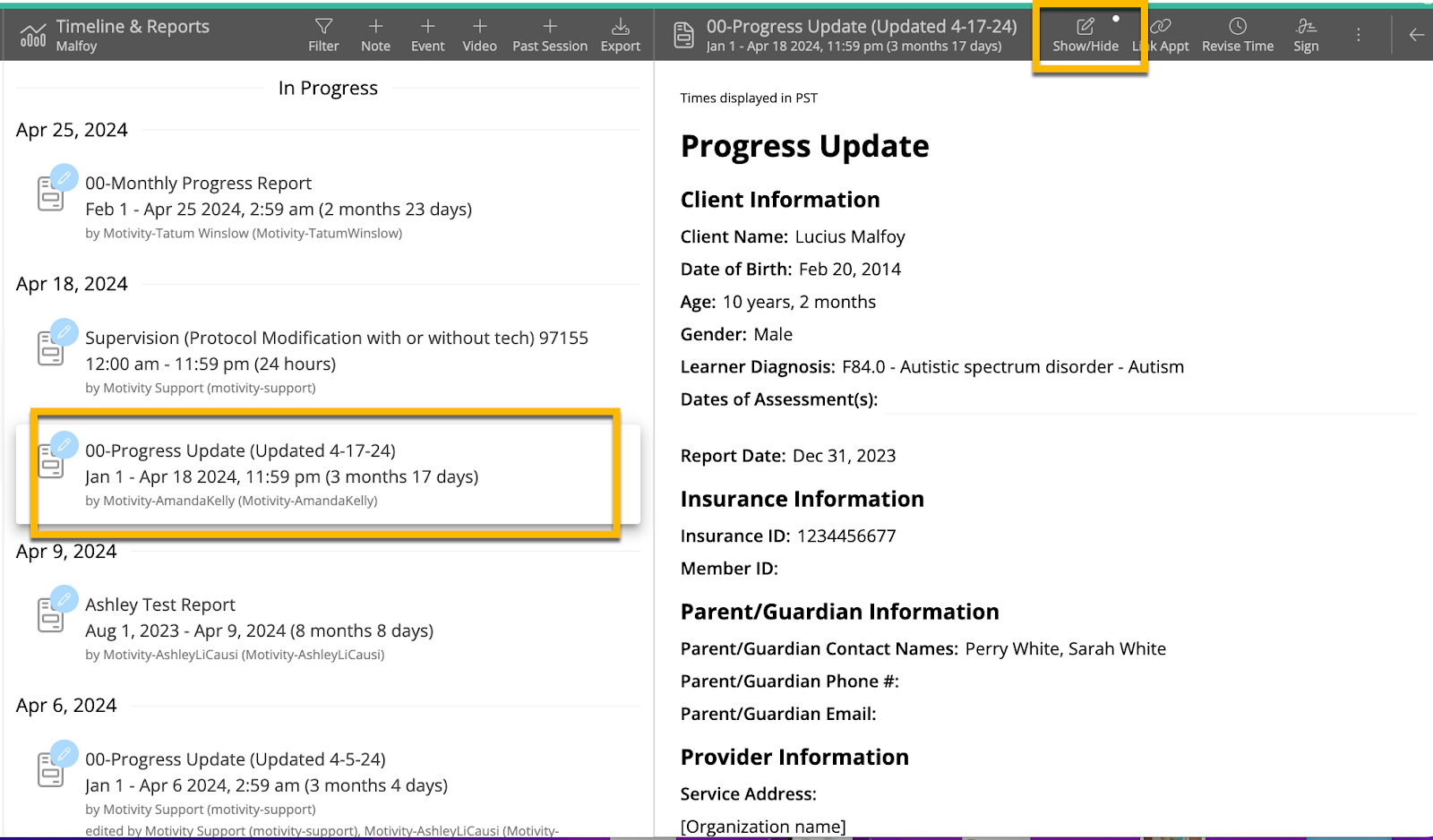The width and height of the screenshot is (1433, 840).
Task: Expand the Apr 9, 2024 date section
Action: (x=65, y=552)
